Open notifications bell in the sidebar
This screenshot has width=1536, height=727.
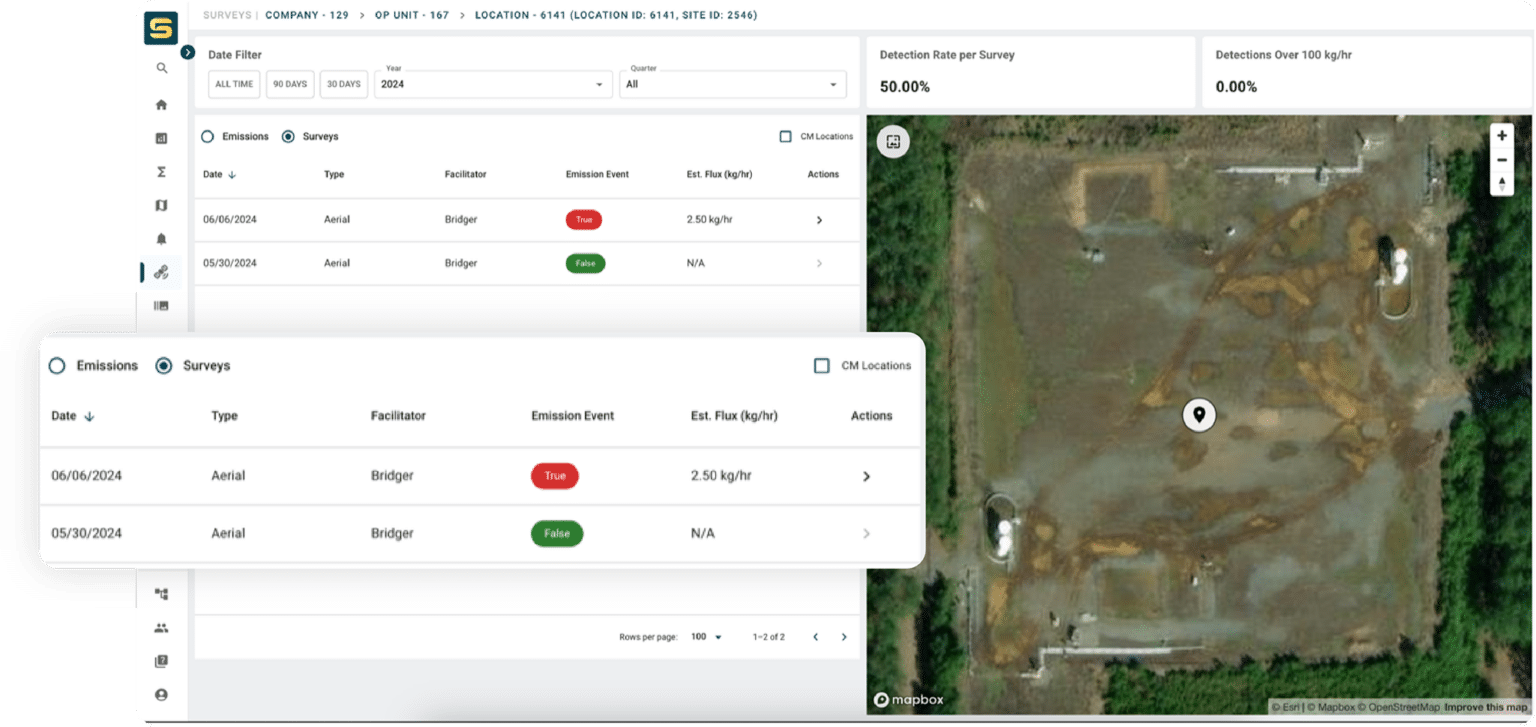click(x=161, y=239)
